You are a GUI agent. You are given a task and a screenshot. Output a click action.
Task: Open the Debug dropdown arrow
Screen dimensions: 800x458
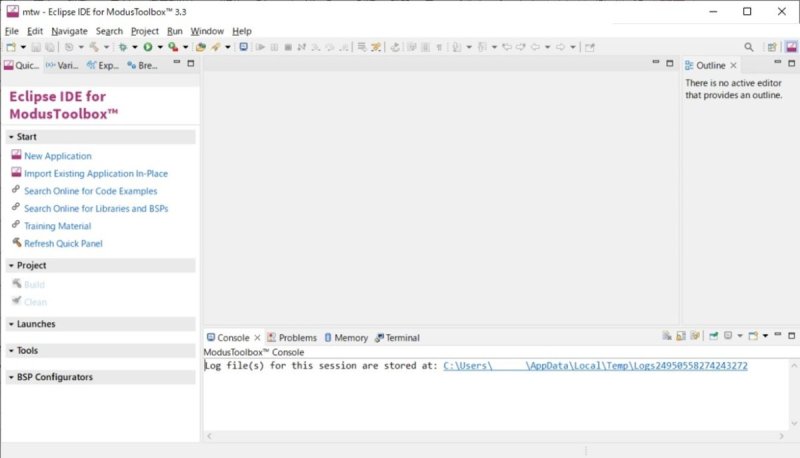[x=135, y=47]
